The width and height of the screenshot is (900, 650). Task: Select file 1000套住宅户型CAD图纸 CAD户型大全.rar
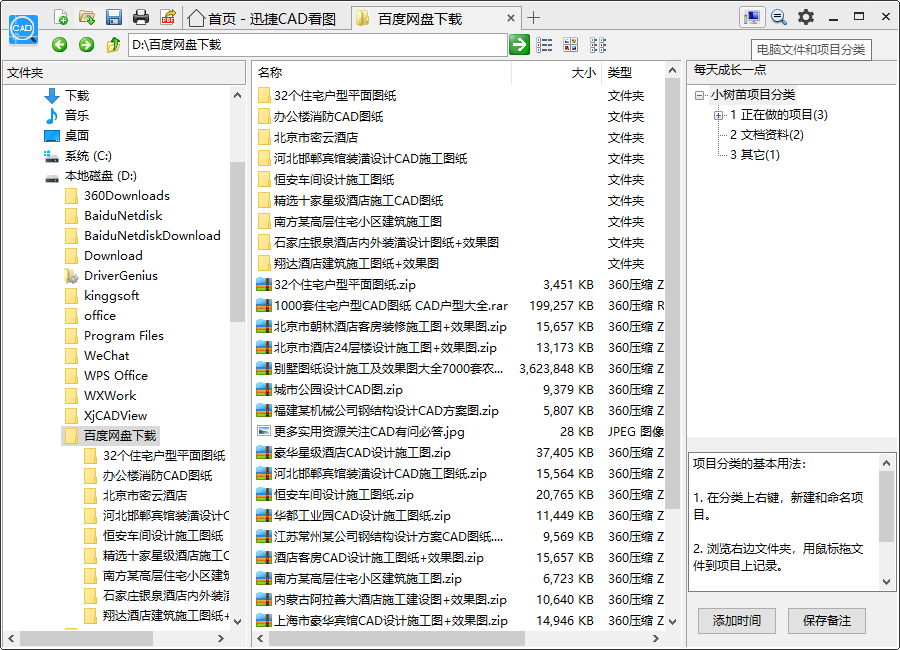tap(390, 305)
